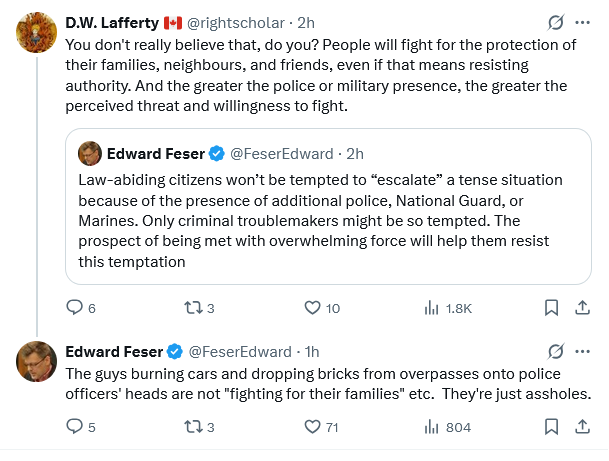Open Grok icon on Lafferty's tweet
This screenshot has width=609, height=461.
point(557,22)
